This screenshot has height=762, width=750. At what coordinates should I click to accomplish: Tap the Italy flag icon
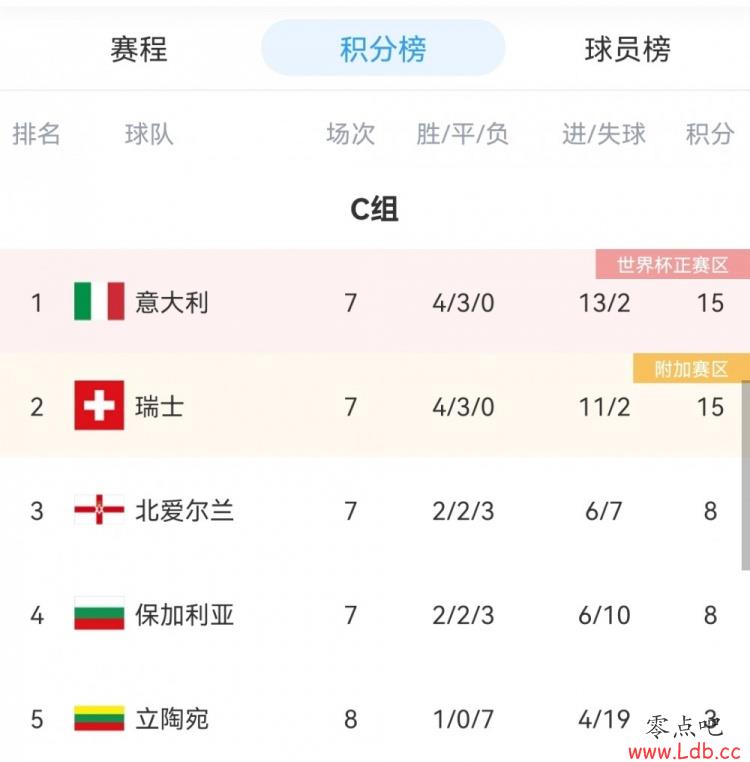[x=99, y=301]
